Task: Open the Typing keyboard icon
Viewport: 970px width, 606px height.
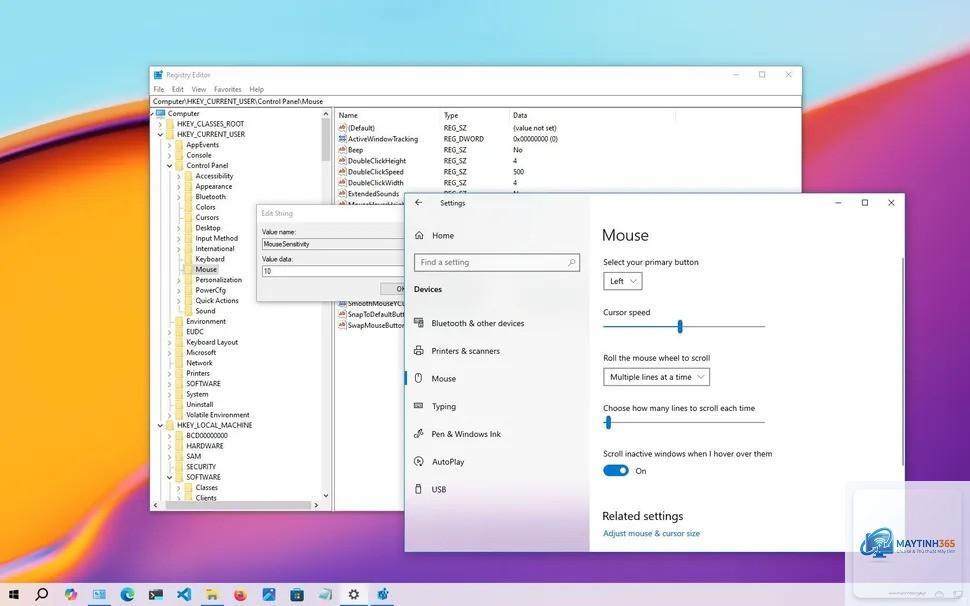Action: 419,406
